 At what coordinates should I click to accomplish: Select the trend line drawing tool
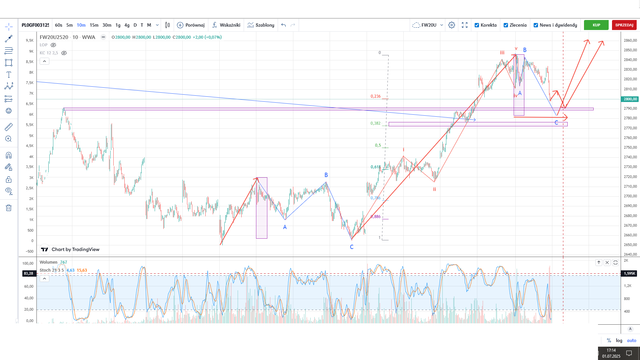[x=9, y=39]
